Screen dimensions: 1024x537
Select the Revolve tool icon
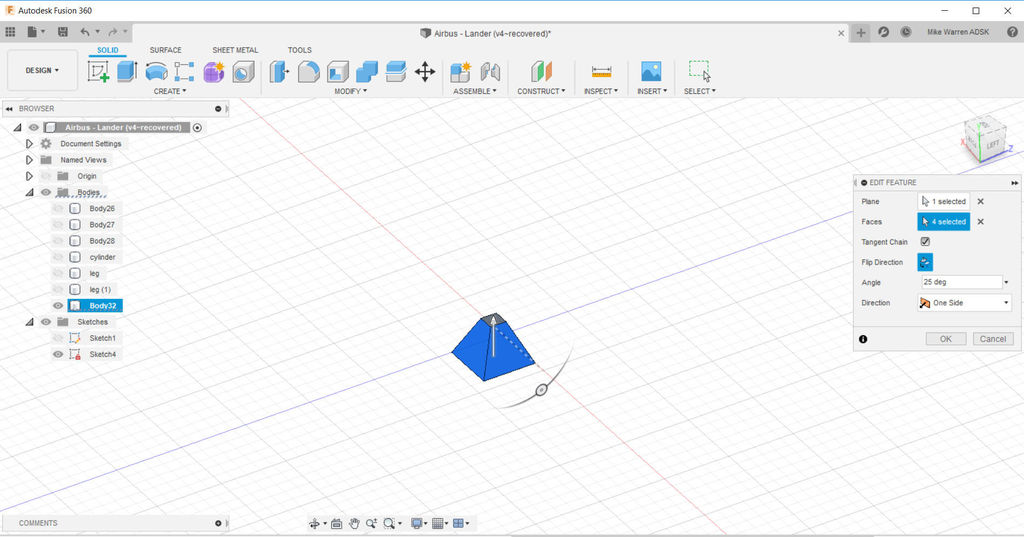pos(156,71)
